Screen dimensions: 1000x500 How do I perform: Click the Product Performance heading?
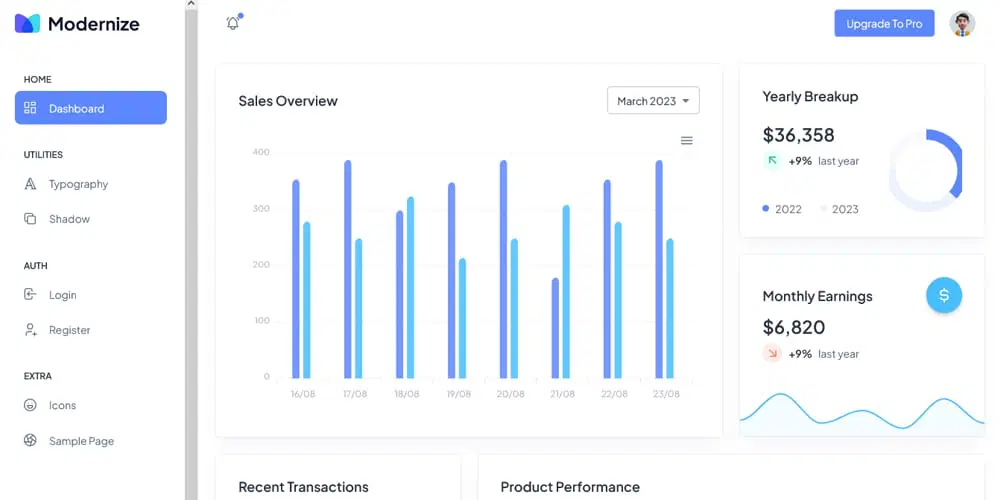tap(570, 487)
